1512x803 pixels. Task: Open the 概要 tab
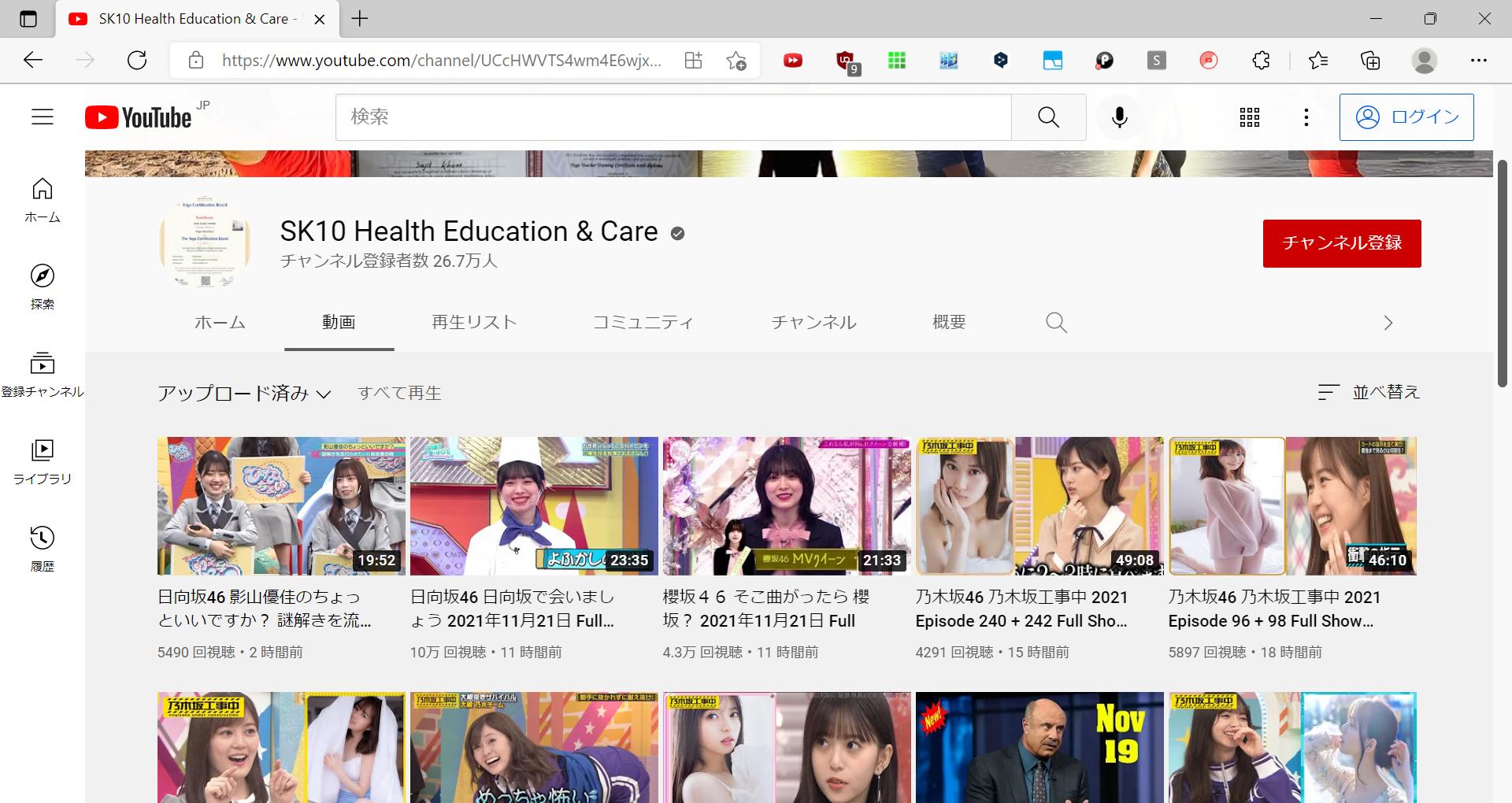pos(949,323)
